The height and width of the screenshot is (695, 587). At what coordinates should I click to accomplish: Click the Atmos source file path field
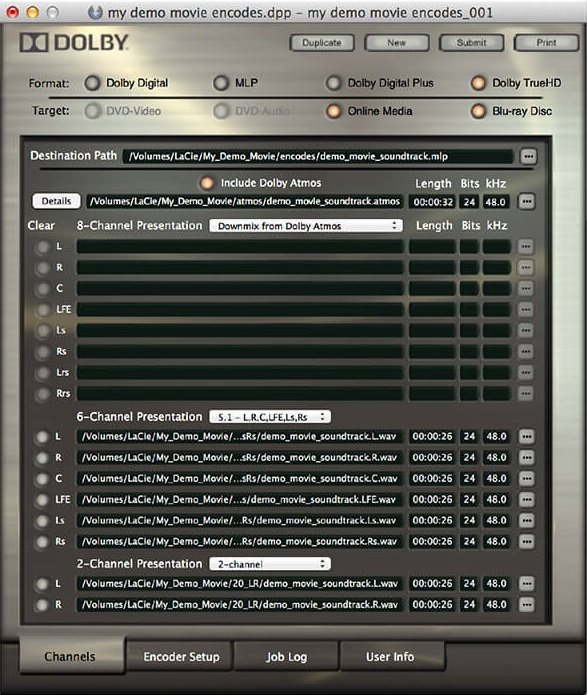[245, 202]
